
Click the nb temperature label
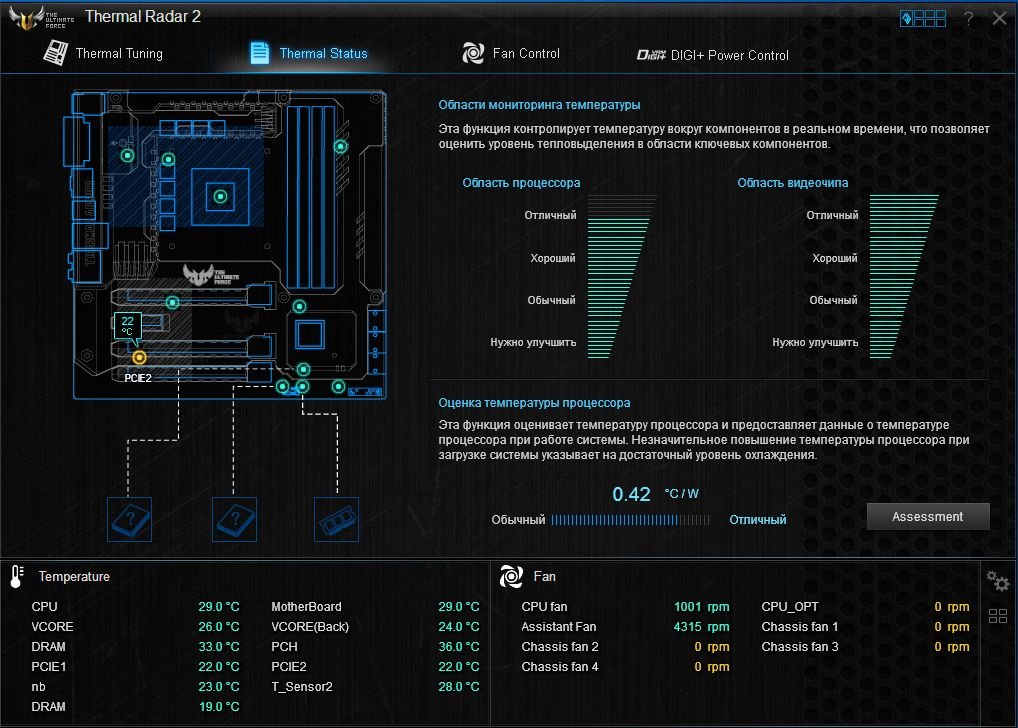click(38, 686)
